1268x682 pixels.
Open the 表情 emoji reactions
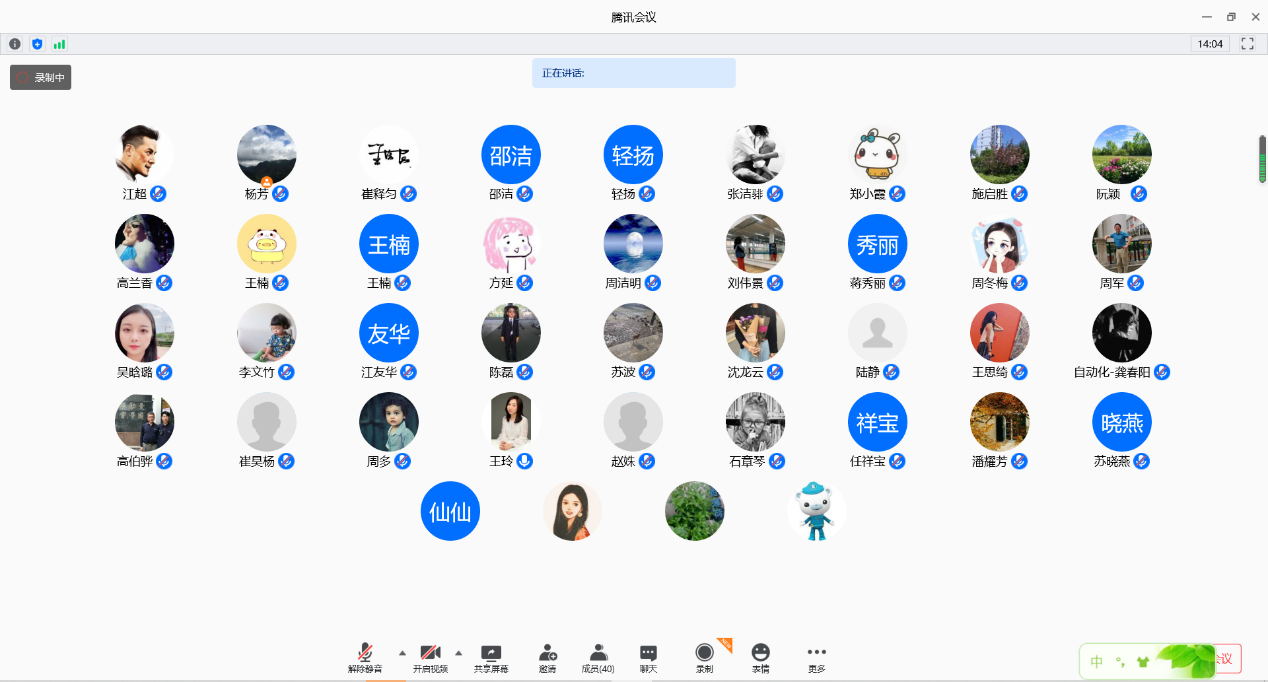(x=761, y=657)
